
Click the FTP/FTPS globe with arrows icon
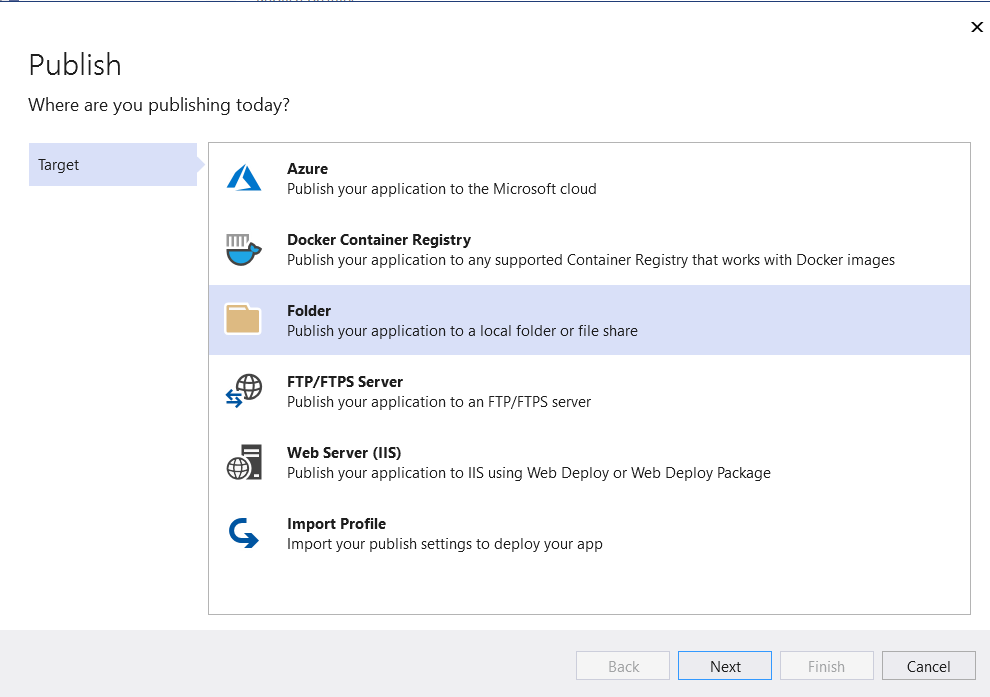click(x=244, y=391)
